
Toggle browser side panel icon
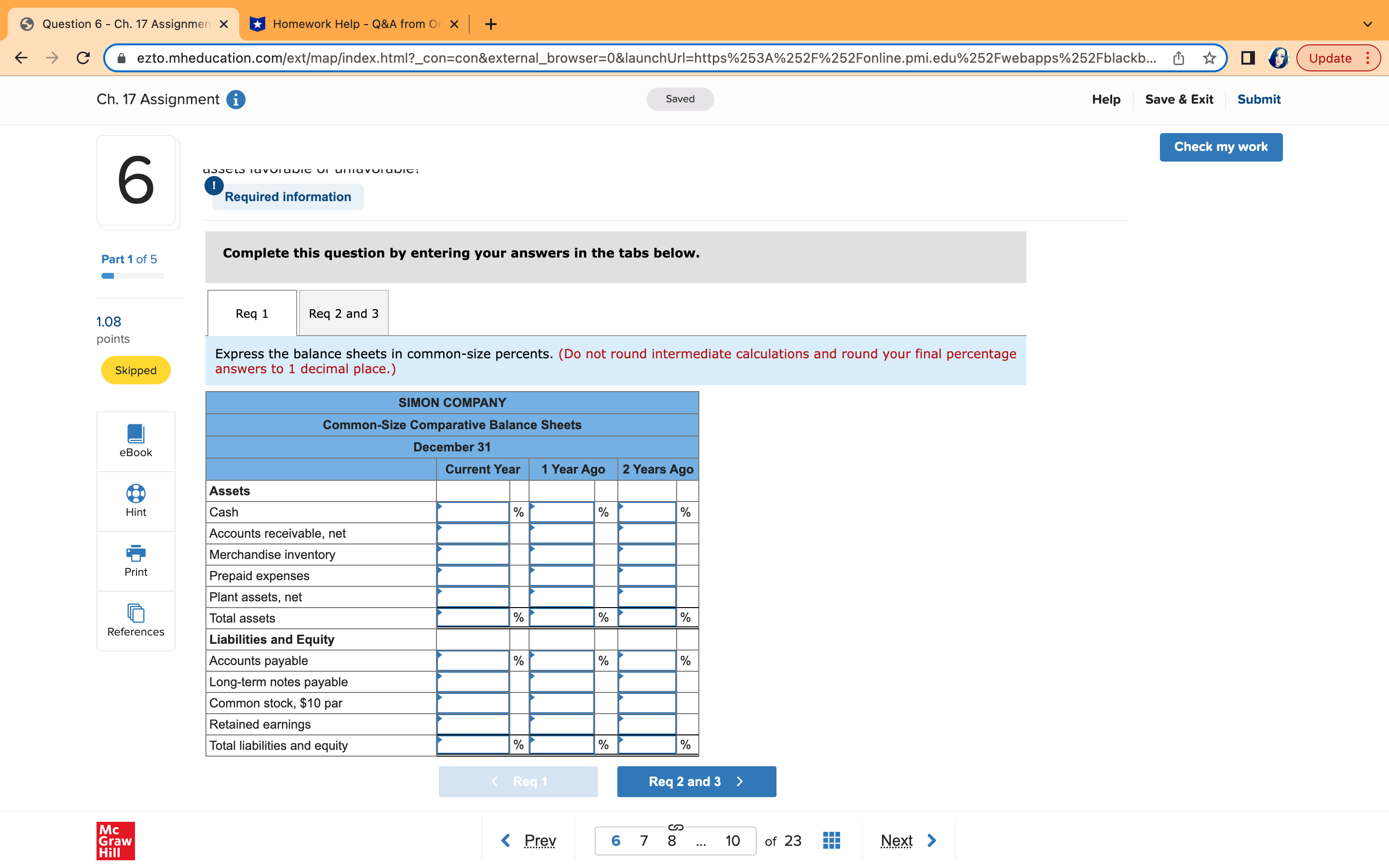pos(1247,58)
